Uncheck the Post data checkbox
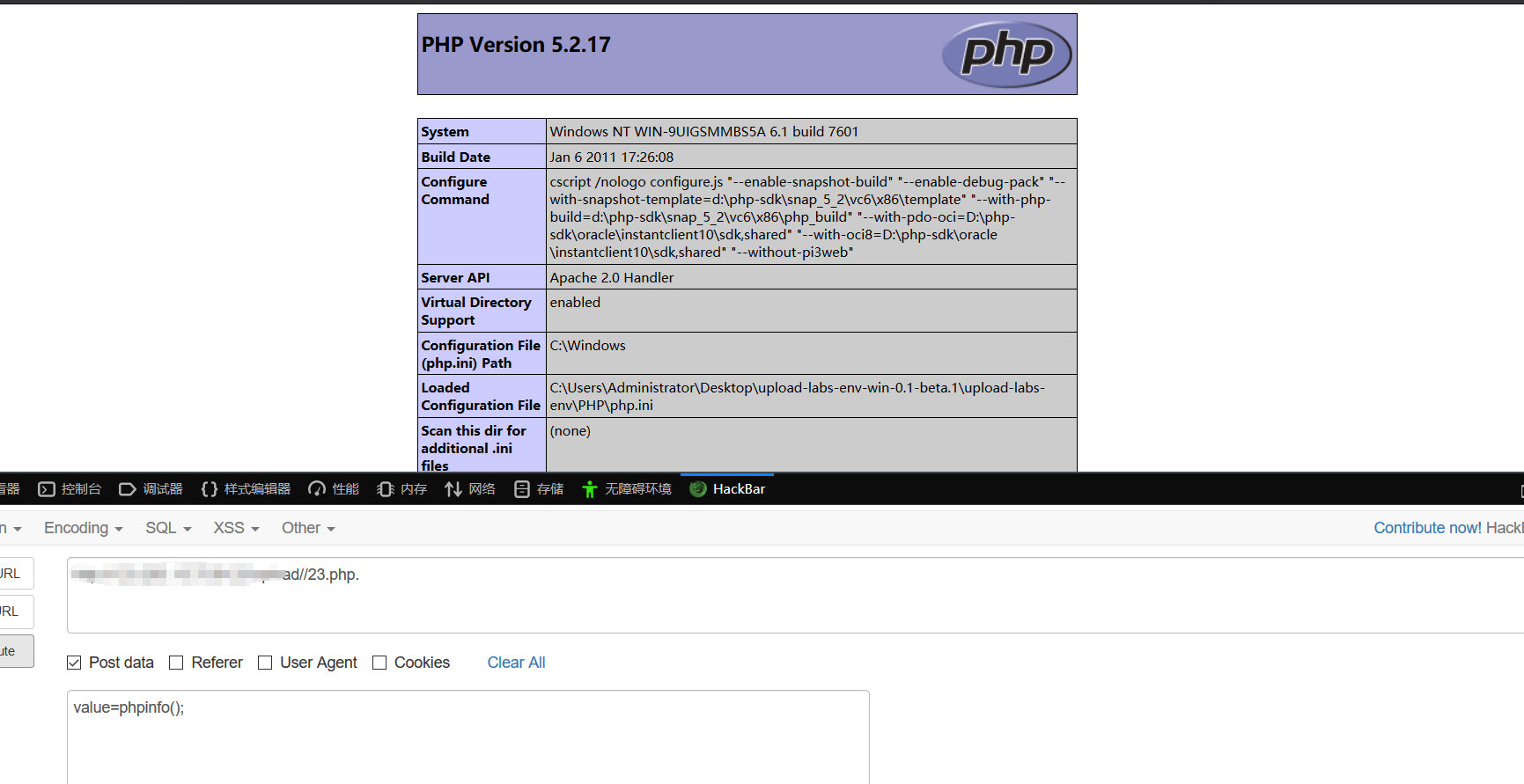This screenshot has width=1524, height=784. tap(74, 663)
